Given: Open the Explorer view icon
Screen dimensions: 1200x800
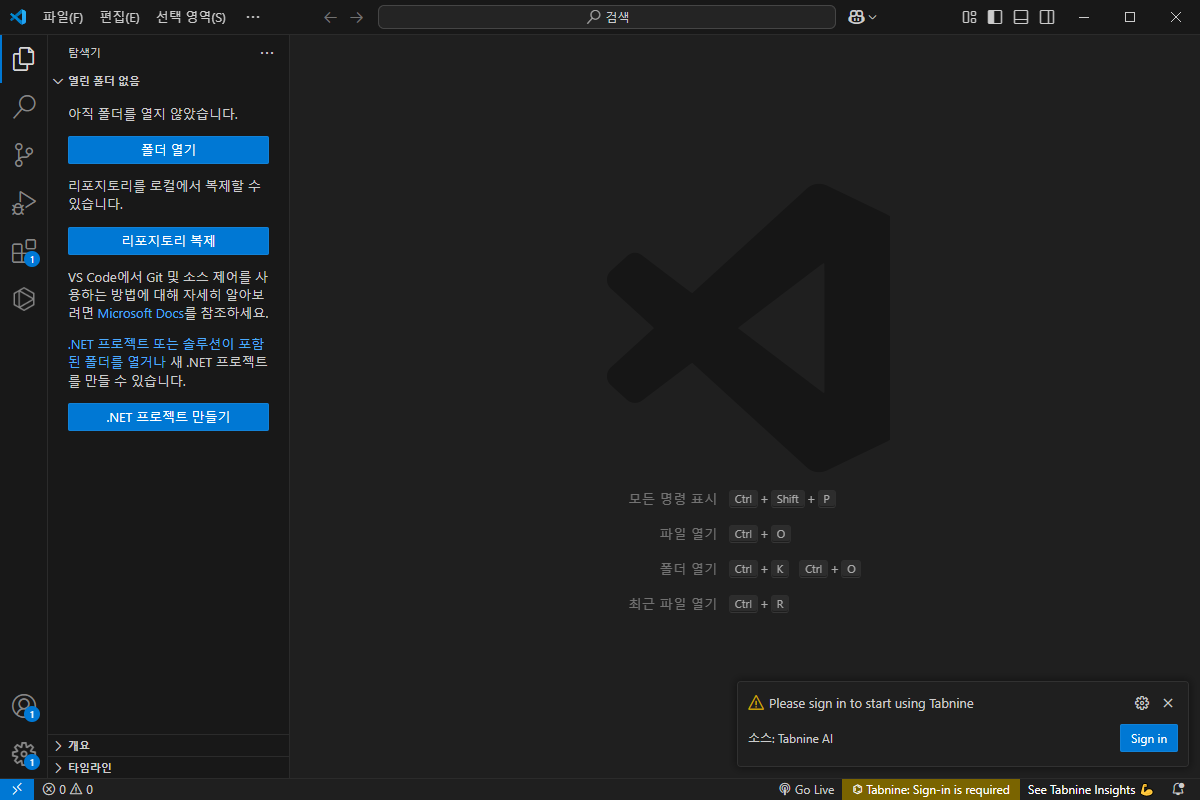Looking at the screenshot, I should [x=23, y=59].
